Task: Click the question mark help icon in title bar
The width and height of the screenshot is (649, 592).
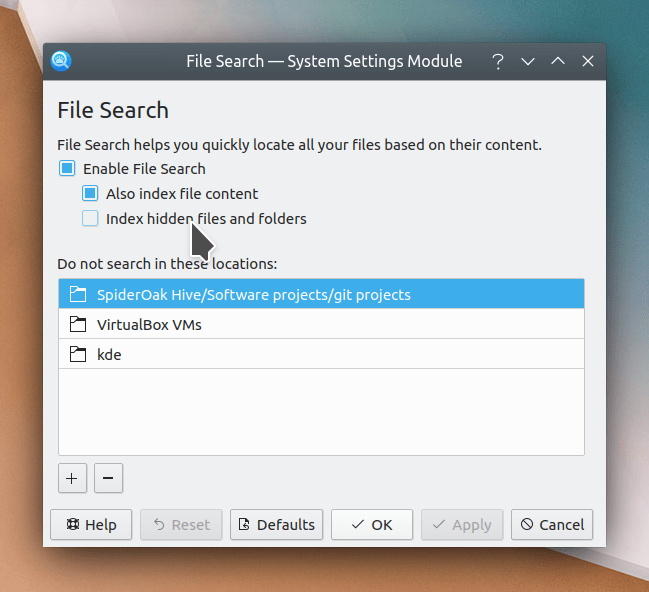Action: [497, 61]
